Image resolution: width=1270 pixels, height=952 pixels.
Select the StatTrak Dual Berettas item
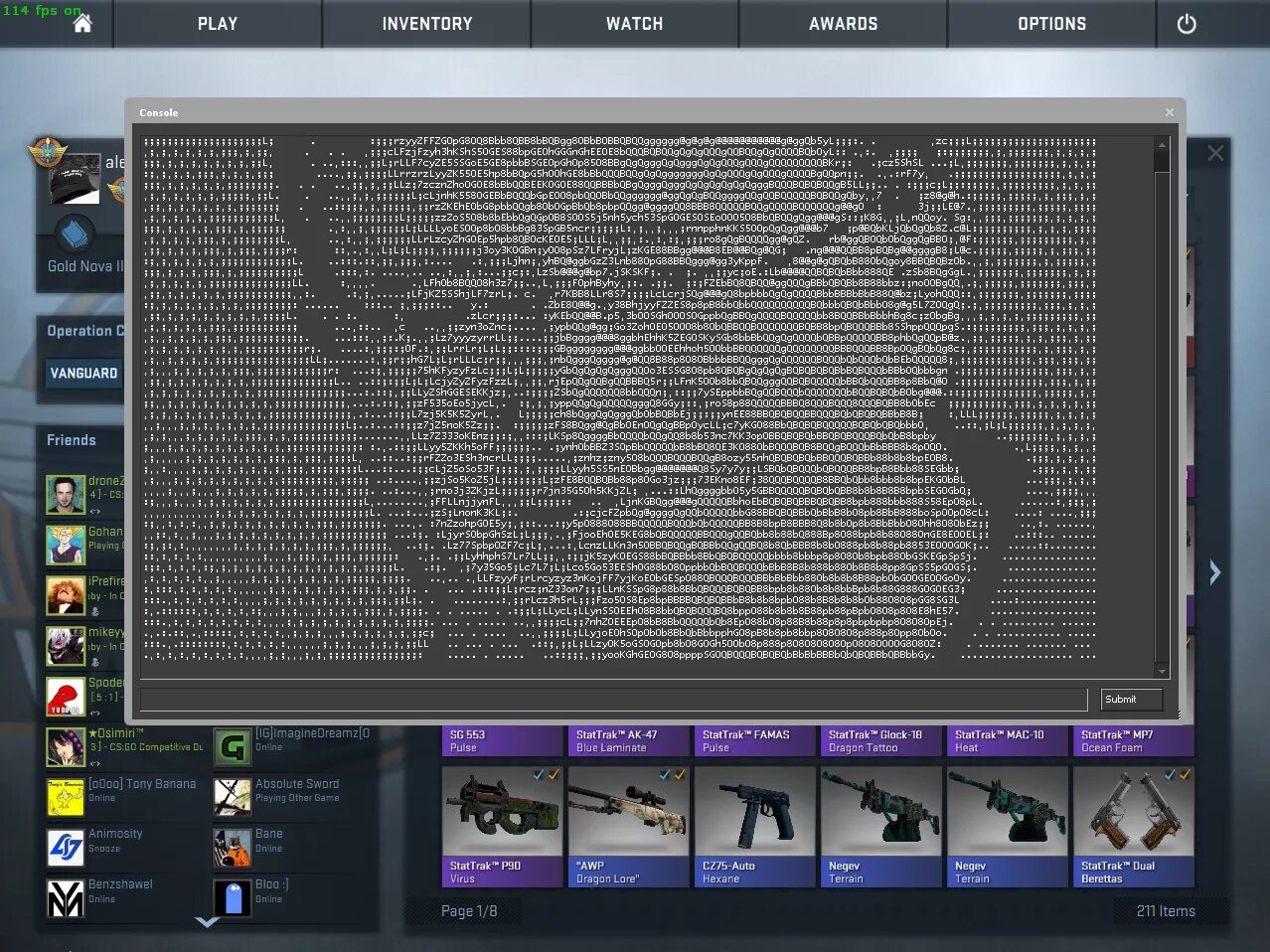tap(1134, 826)
